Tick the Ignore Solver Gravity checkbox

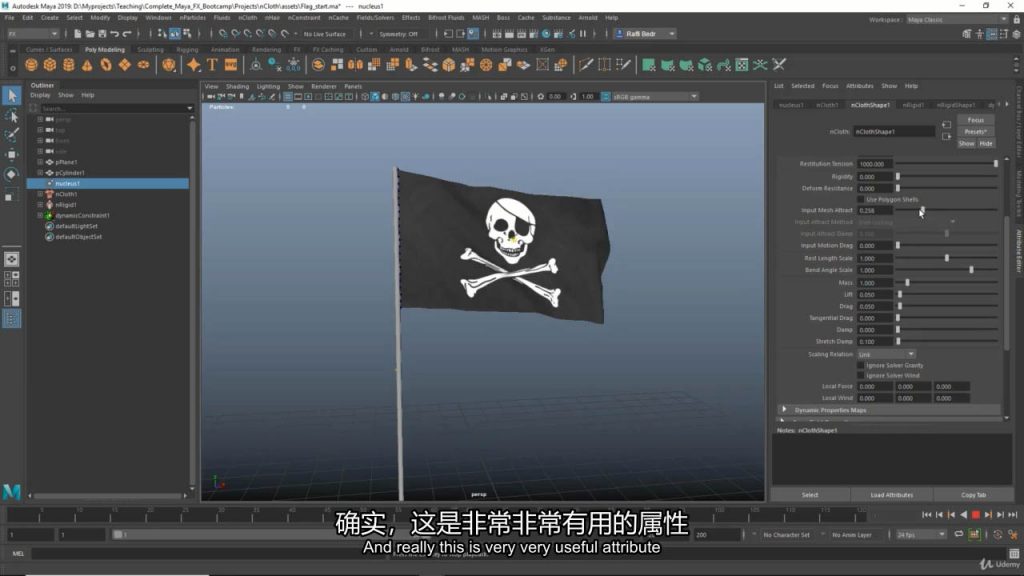point(861,365)
